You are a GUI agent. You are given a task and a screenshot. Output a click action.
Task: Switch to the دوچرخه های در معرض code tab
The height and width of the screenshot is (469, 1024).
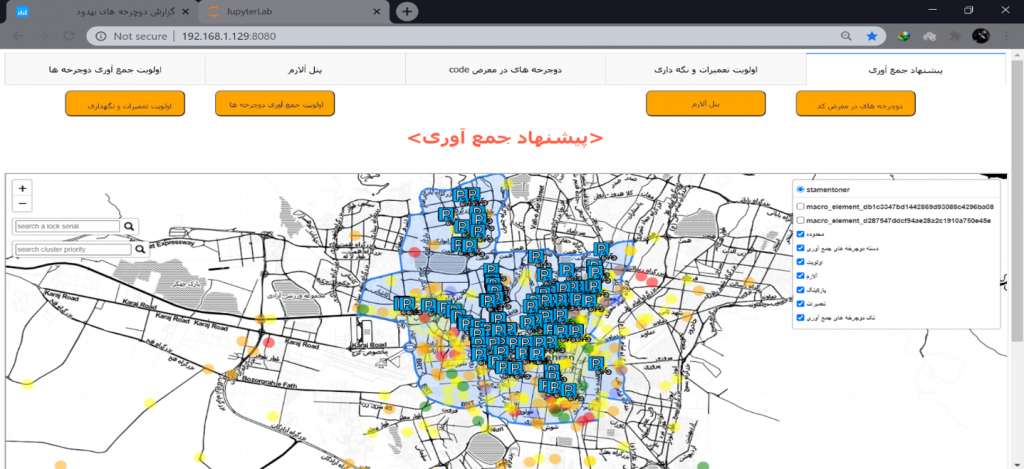tap(505, 70)
